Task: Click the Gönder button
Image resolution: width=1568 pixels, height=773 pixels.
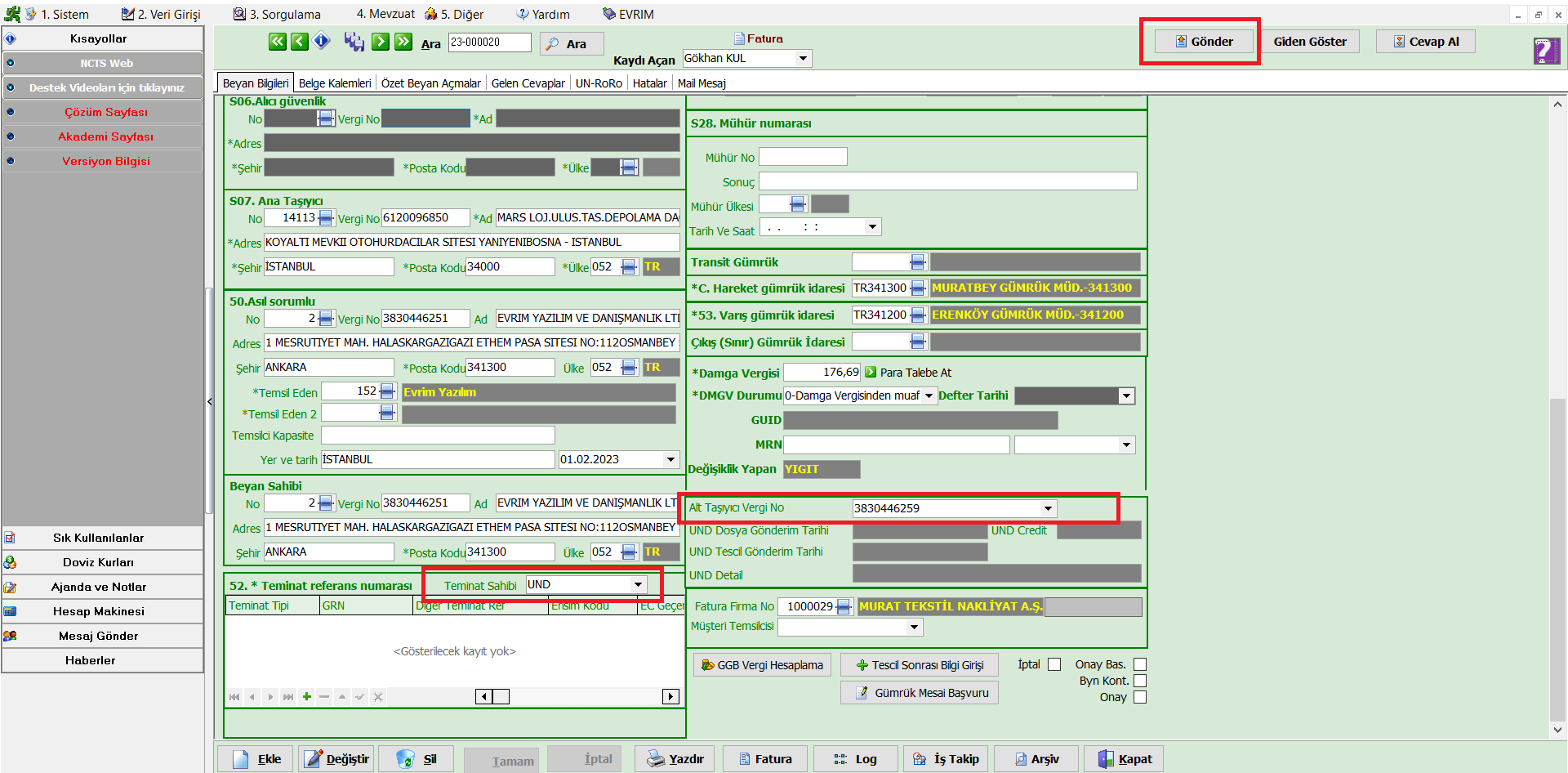Action: click(x=1204, y=42)
